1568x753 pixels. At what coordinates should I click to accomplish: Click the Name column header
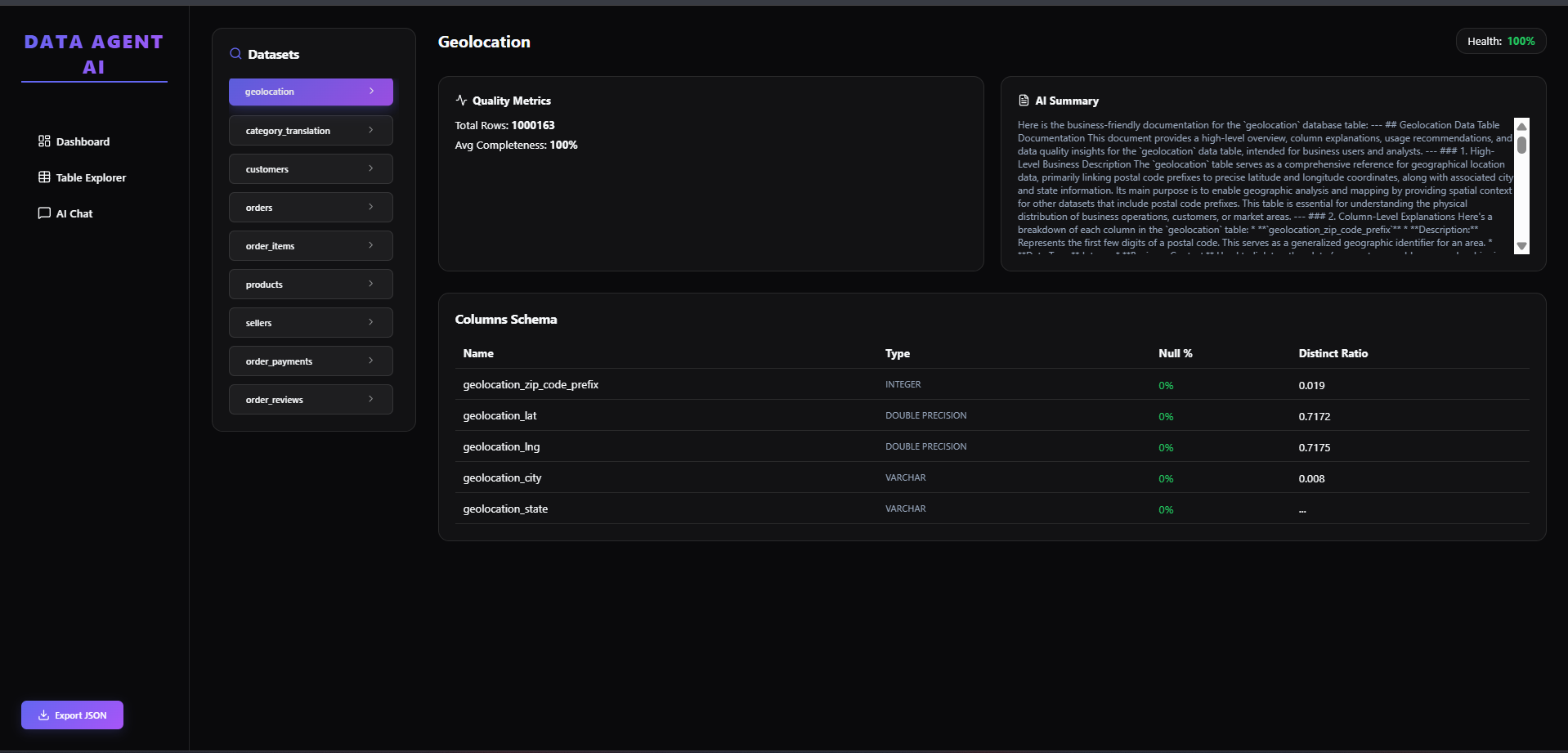tap(478, 353)
